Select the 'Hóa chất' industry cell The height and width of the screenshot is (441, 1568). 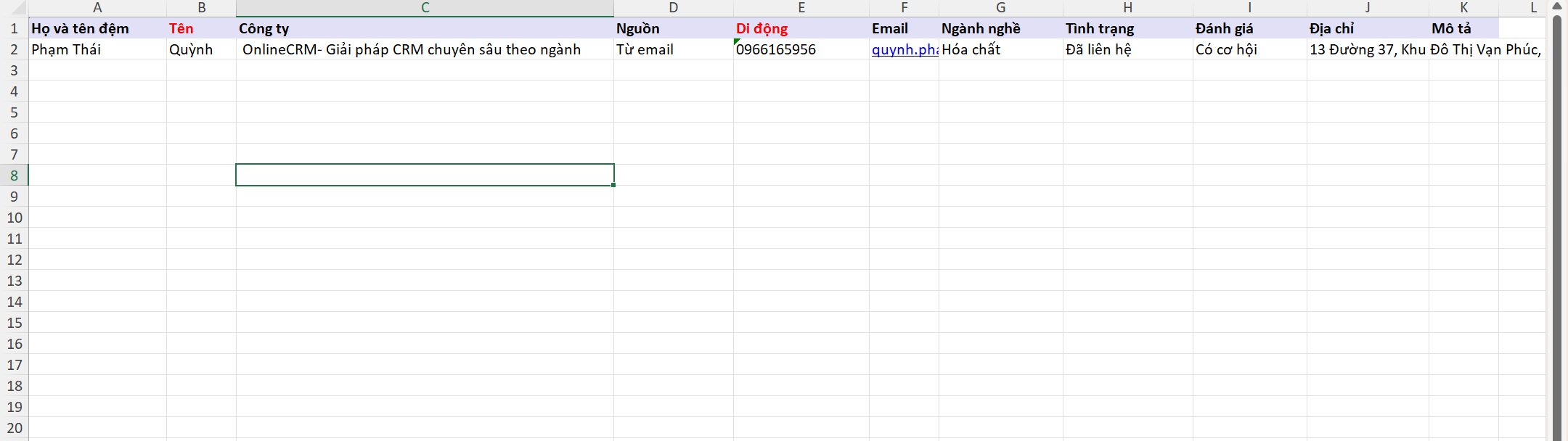coord(1000,49)
